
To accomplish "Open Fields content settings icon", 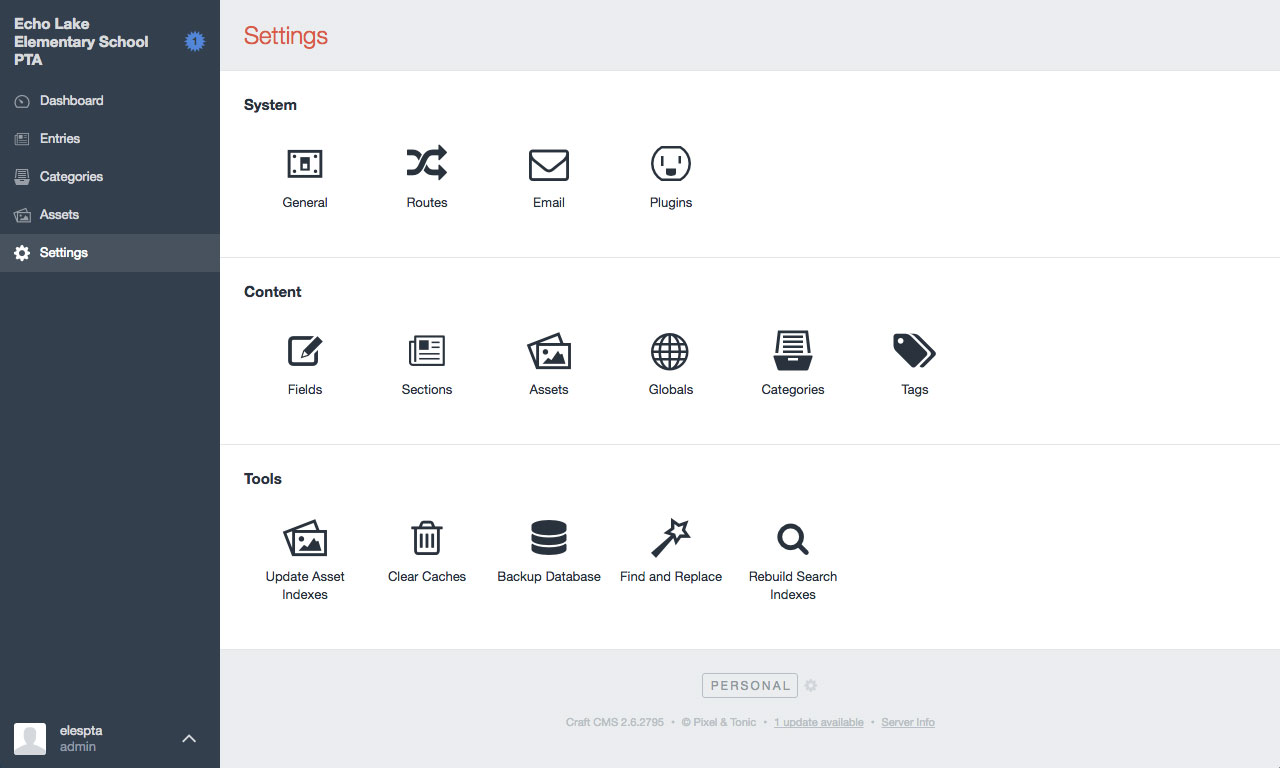I will click(305, 351).
